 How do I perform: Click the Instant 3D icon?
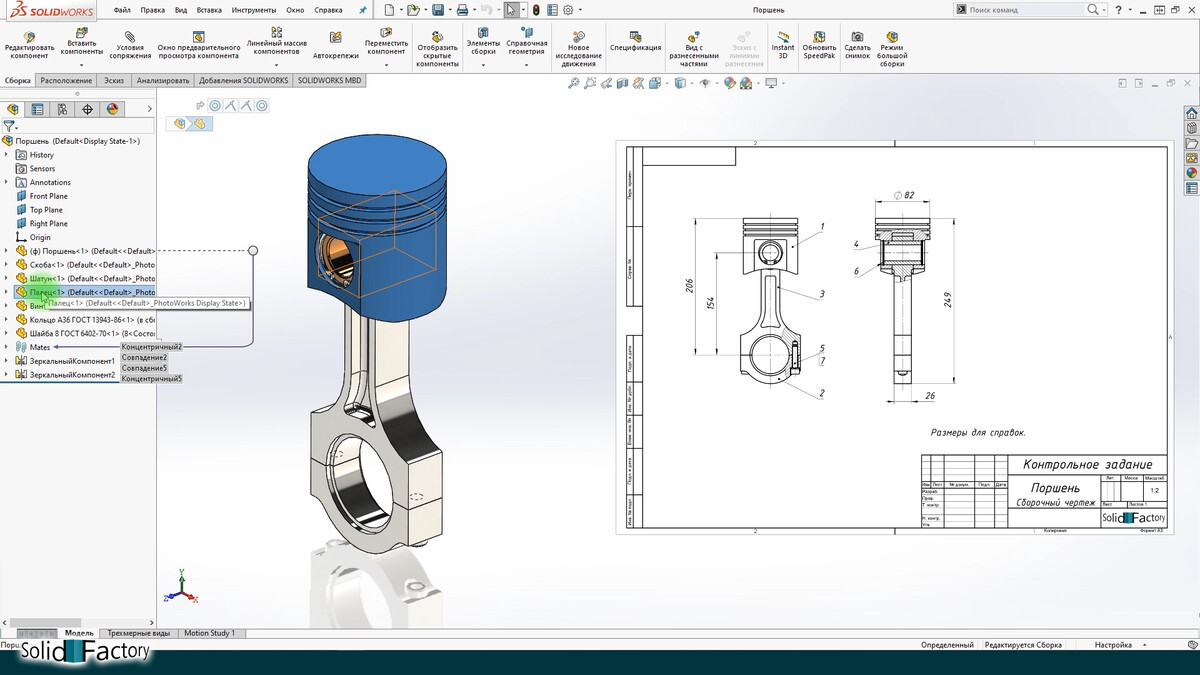click(x=782, y=35)
